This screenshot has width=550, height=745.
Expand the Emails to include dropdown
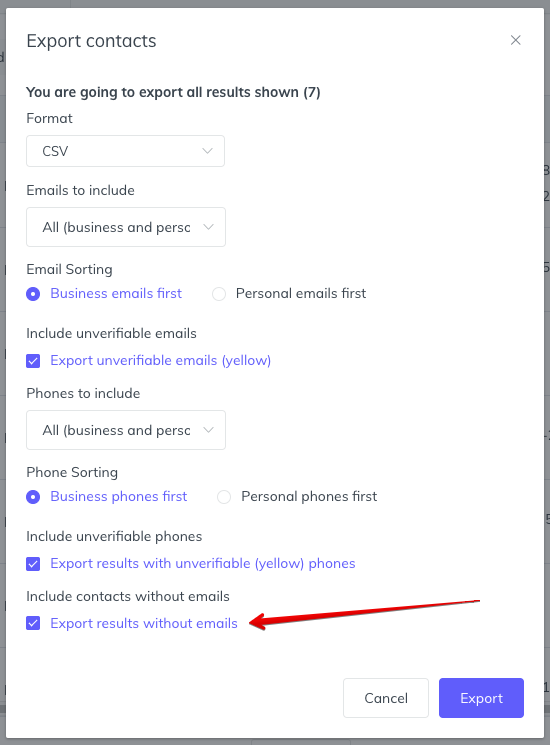(126, 227)
